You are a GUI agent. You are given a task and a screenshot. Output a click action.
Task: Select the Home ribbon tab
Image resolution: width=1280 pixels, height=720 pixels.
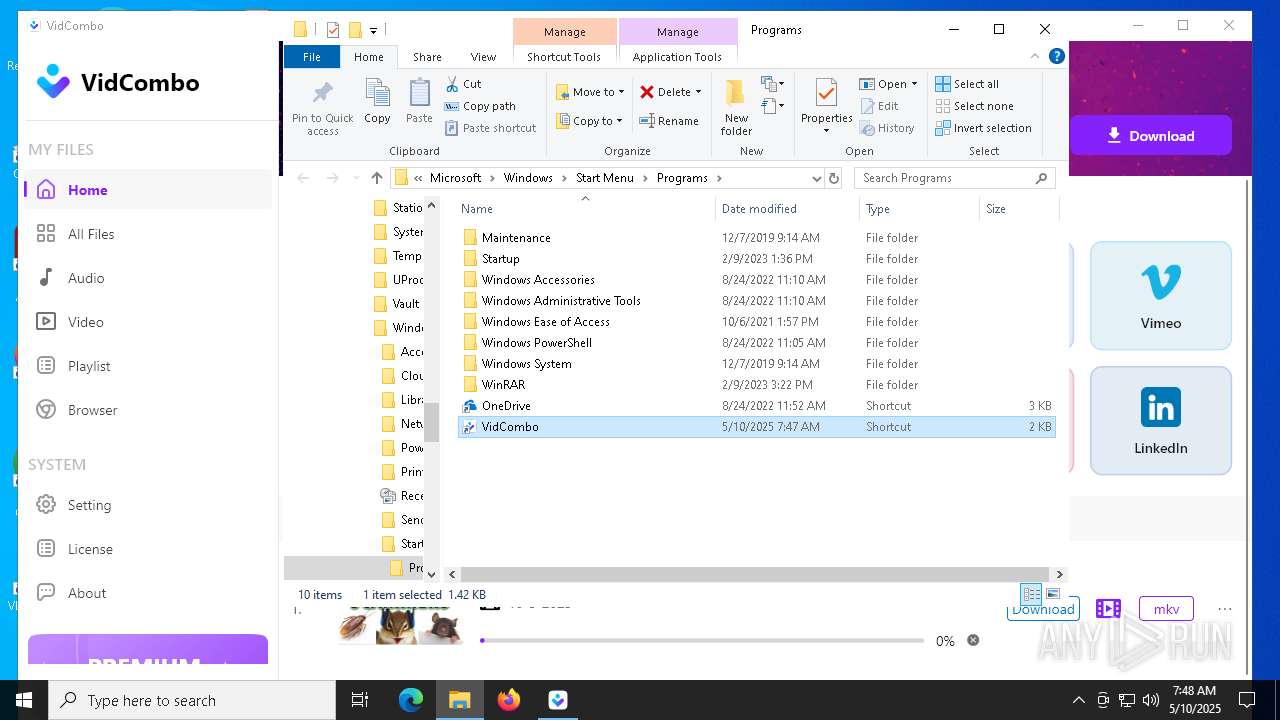click(x=369, y=57)
